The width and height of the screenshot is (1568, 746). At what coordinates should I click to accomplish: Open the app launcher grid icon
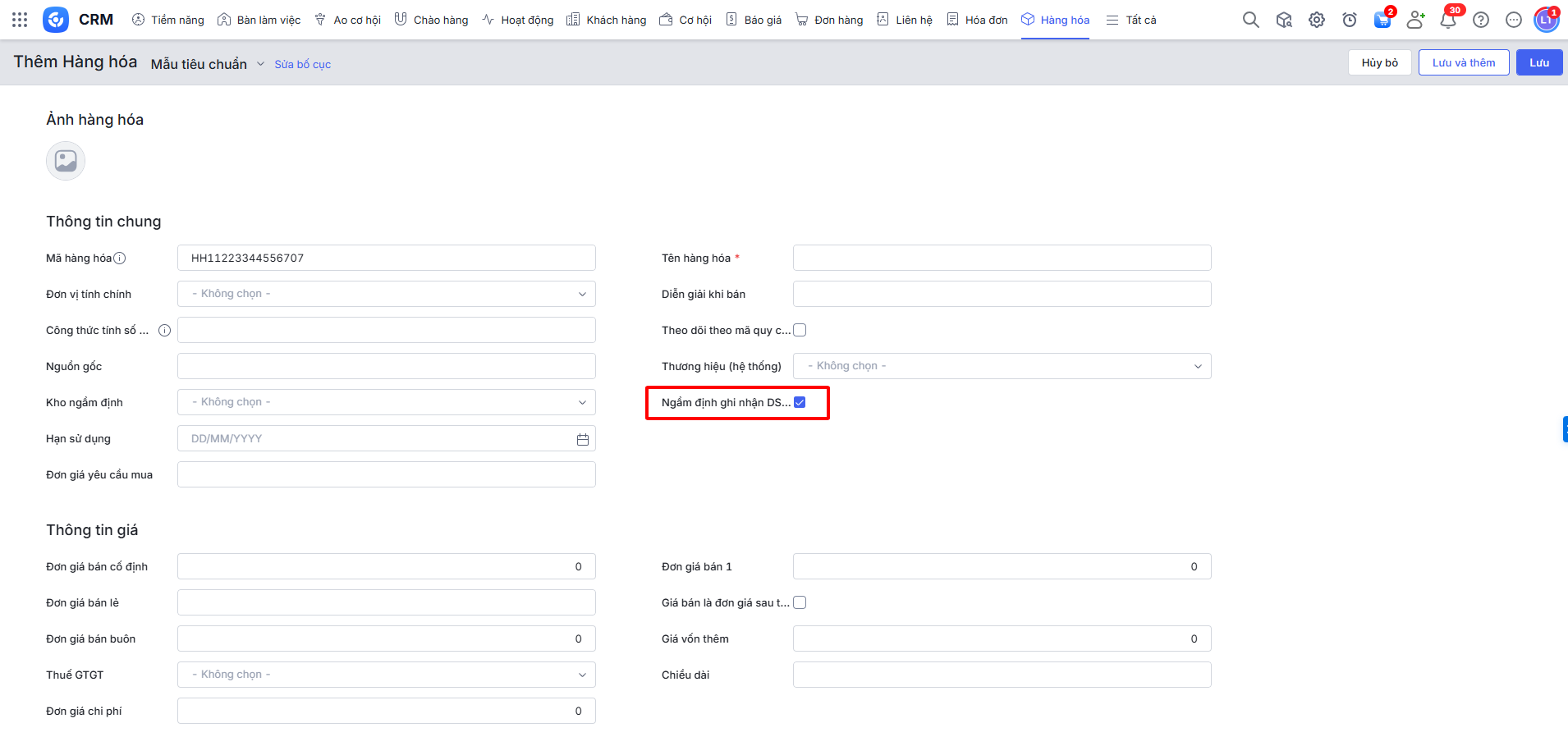pyautogui.click(x=20, y=20)
